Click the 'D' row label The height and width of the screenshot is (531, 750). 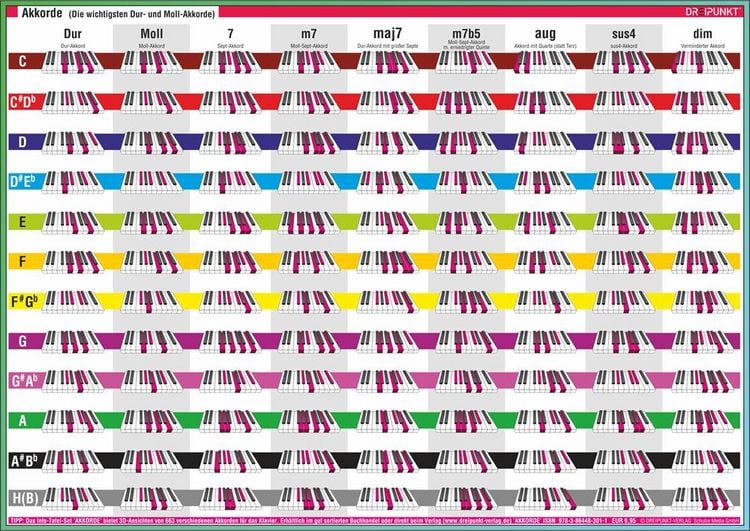coord(22,142)
